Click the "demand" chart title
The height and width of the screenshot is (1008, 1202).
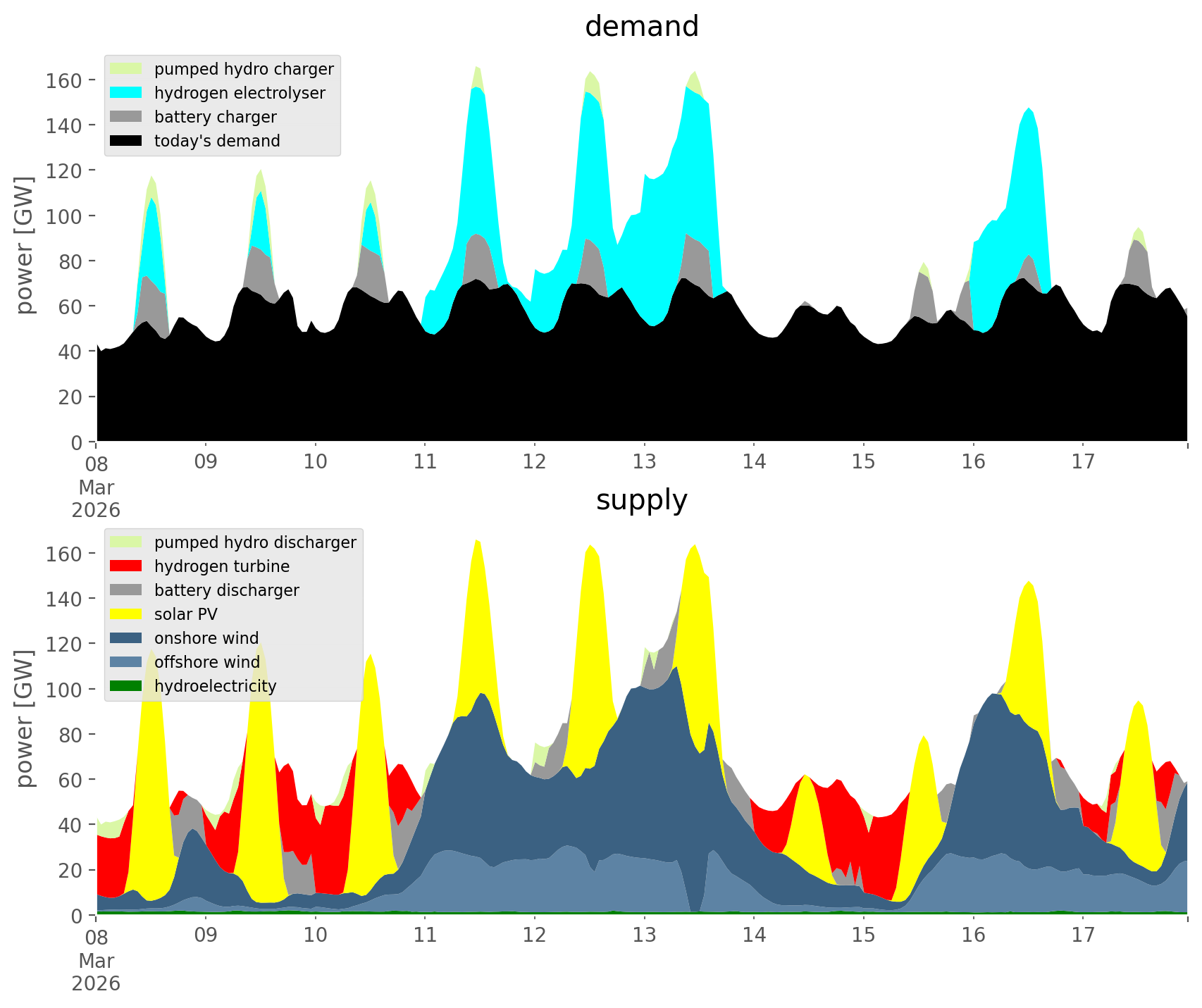641,27
